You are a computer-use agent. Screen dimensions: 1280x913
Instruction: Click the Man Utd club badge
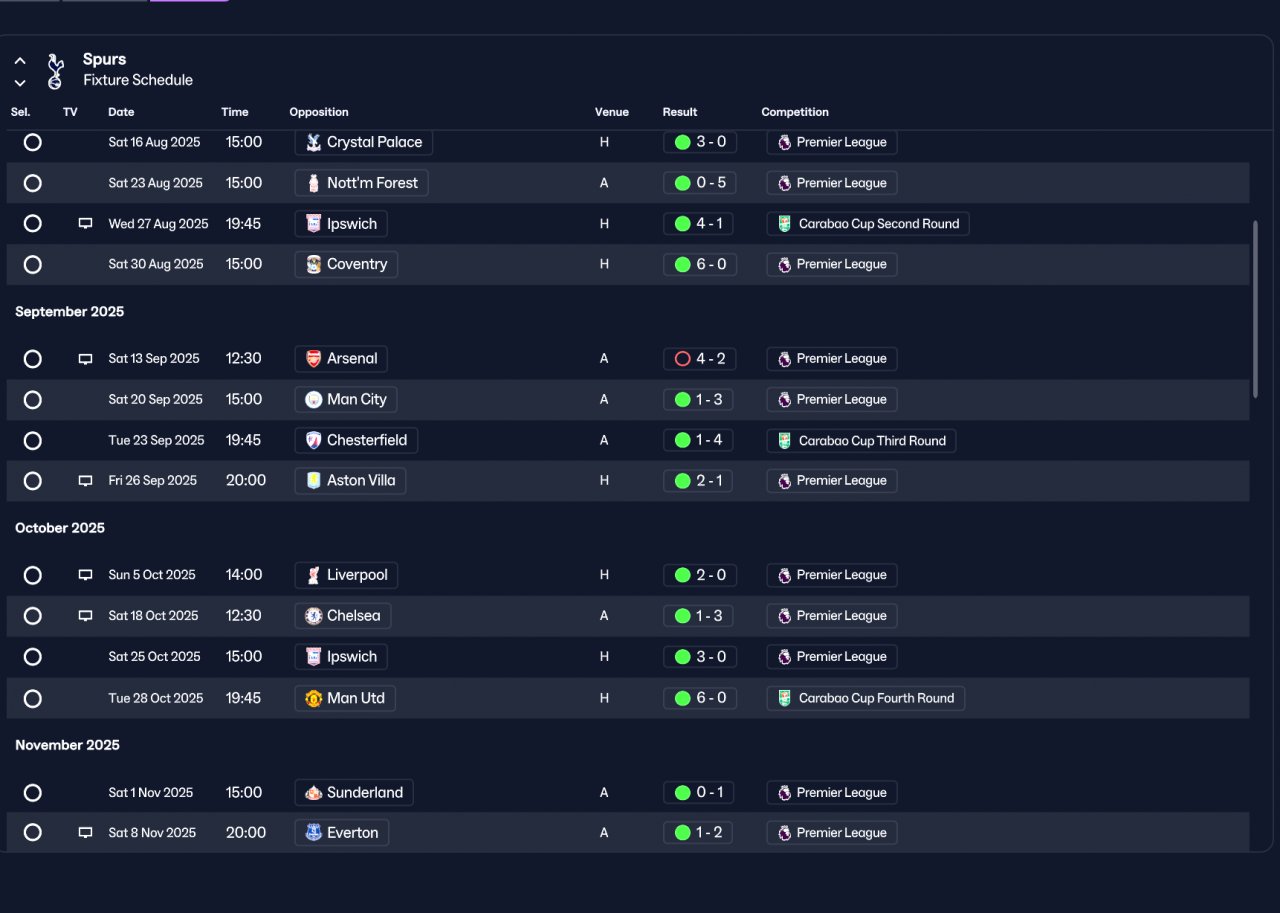[314, 698]
